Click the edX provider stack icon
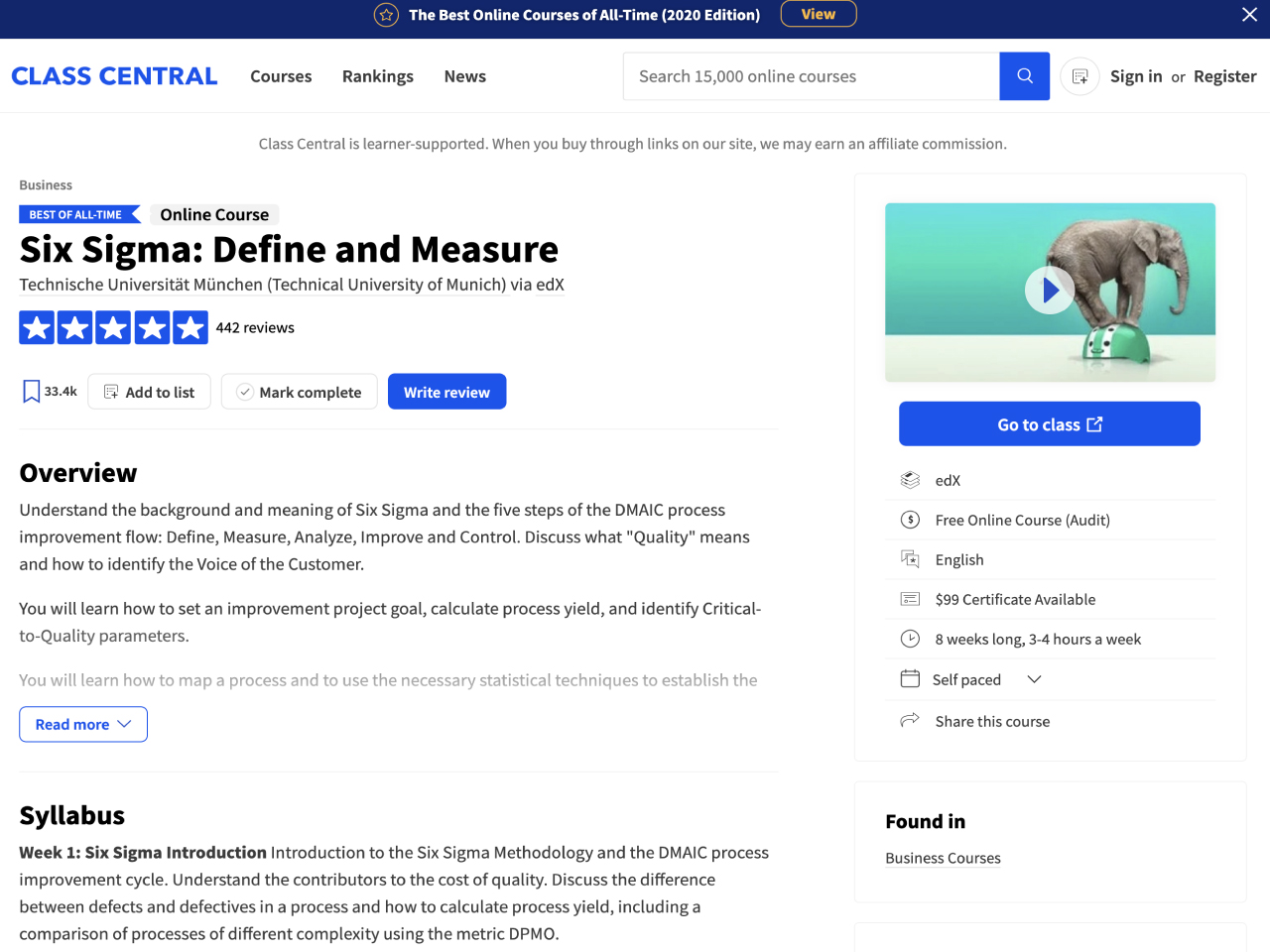This screenshot has height=952, width=1270. (x=910, y=480)
